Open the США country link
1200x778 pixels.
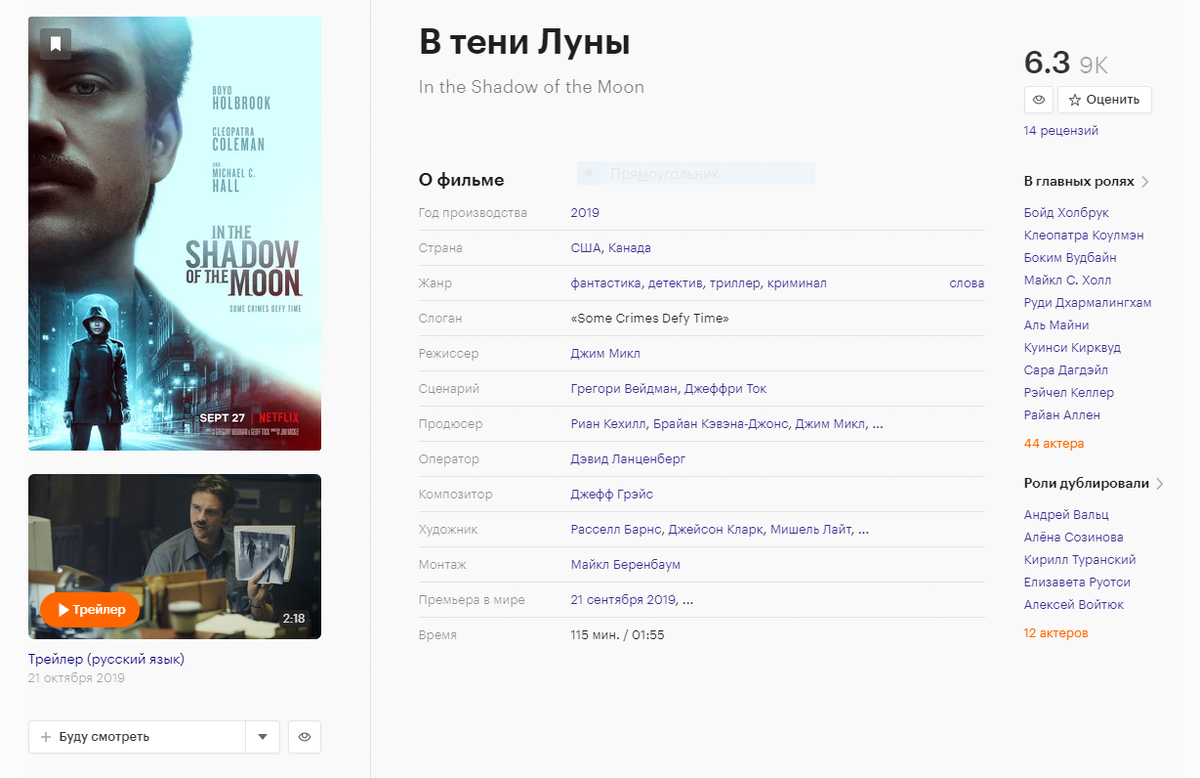586,248
